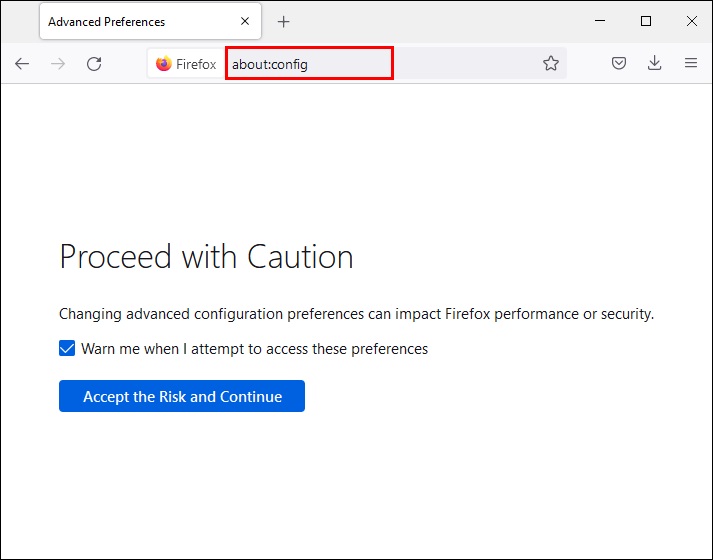Maximize the Firefox window
The image size is (713, 560).
(x=646, y=21)
